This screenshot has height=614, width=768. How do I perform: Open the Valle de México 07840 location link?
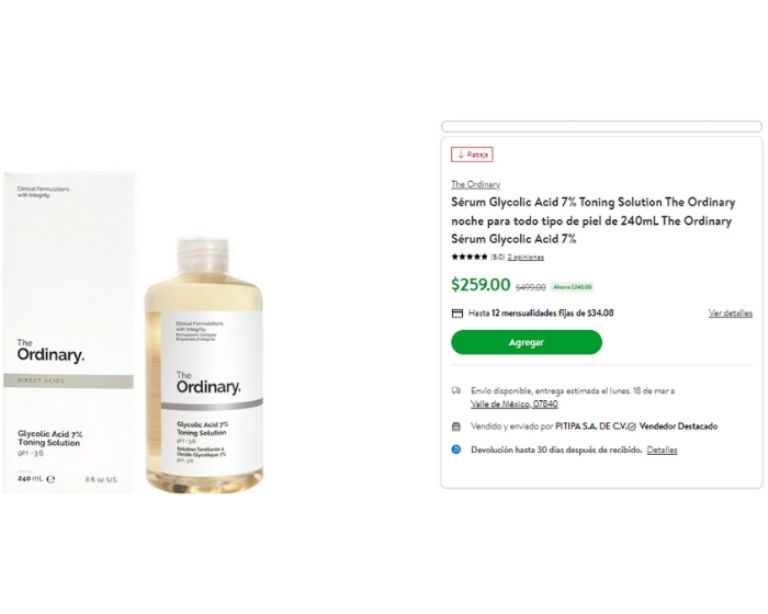[514, 404]
